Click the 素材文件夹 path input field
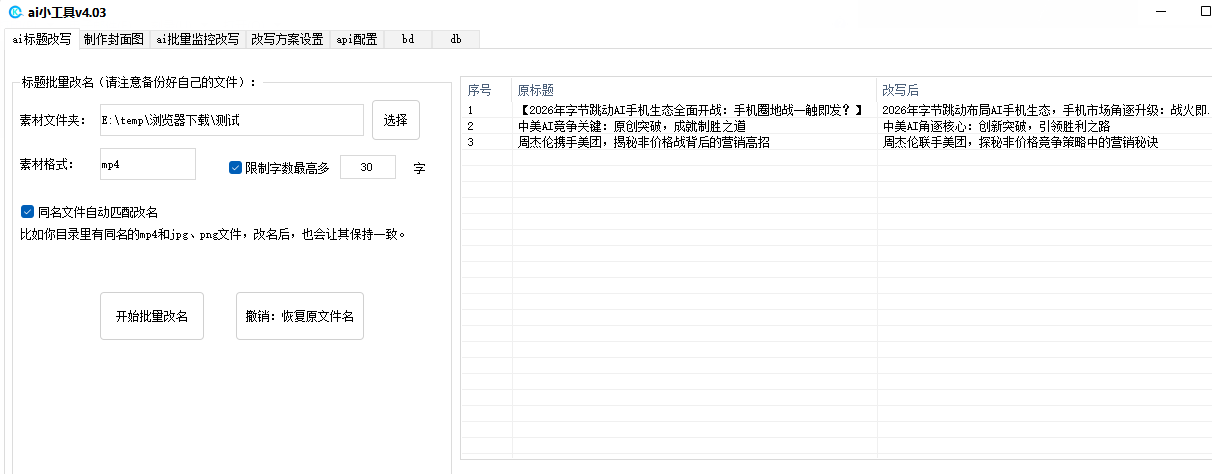Screen dimensions: 1212x474 point(231,120)
